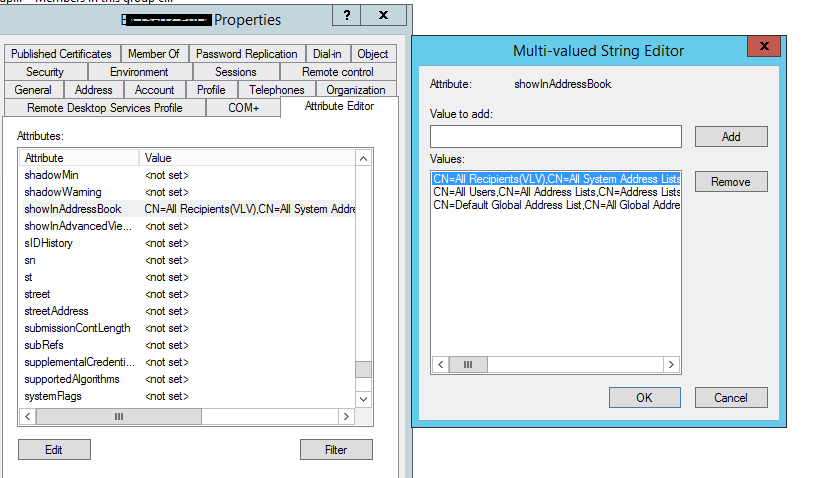This screenshot has height=478, width=814.
Task: Select Remote Desktop Services Profile tab
Action: click(x=105, y=107)
